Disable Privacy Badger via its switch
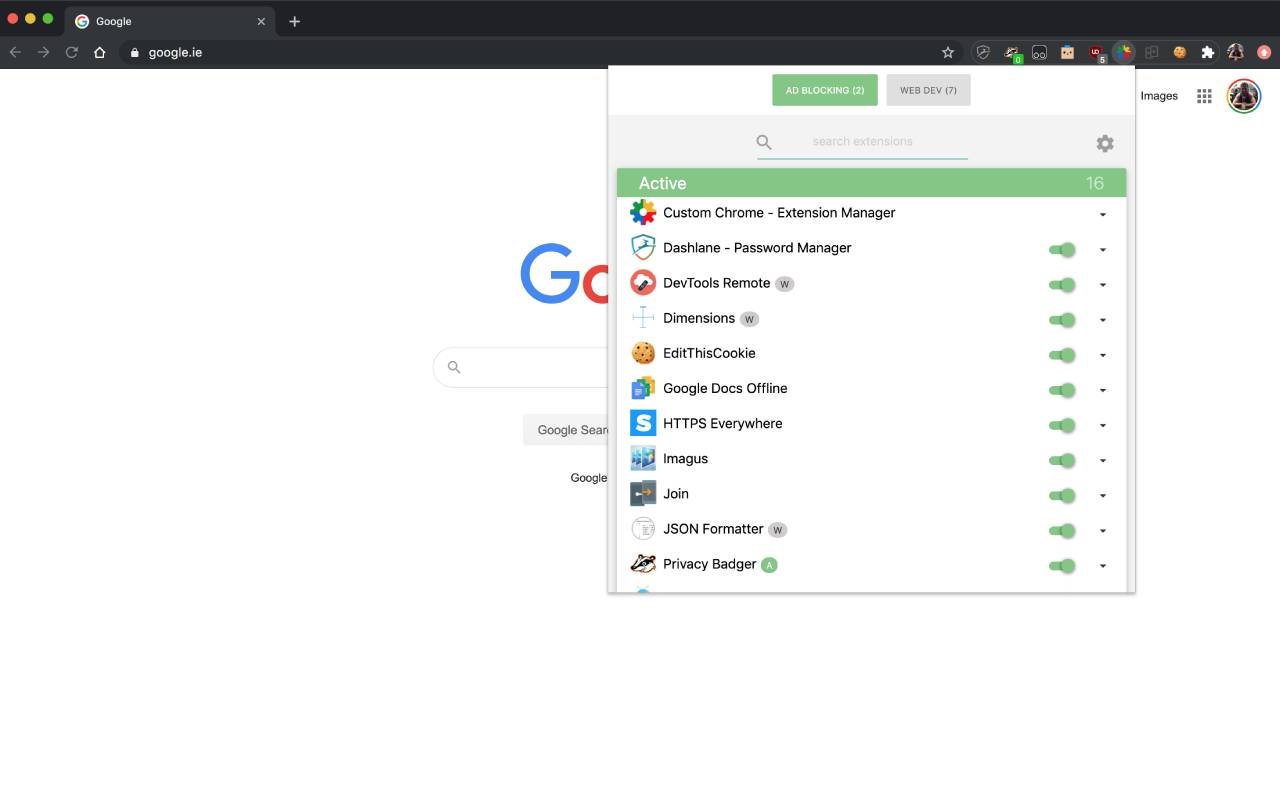The width and height of the screenshot is (1280, 800). pos(1062,566)
